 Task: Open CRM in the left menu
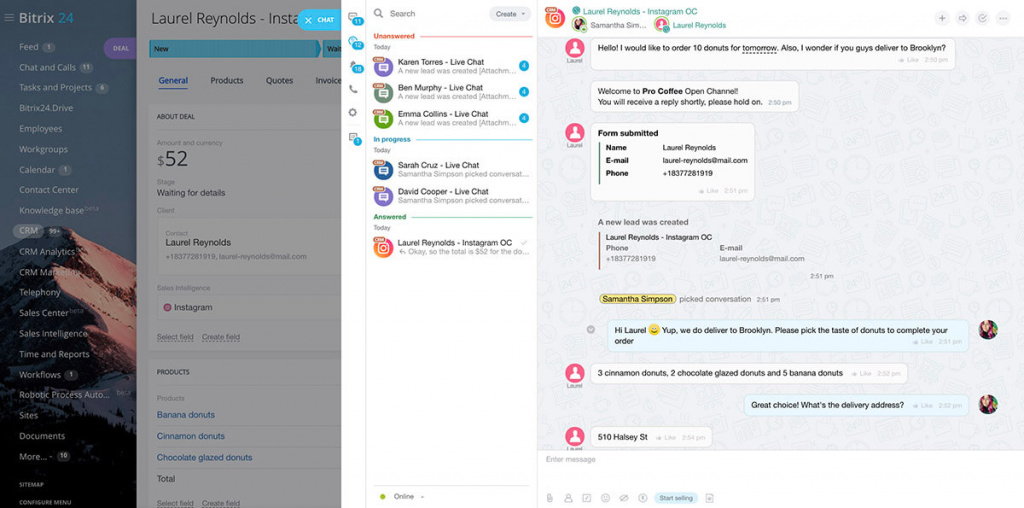pos(28,231)
